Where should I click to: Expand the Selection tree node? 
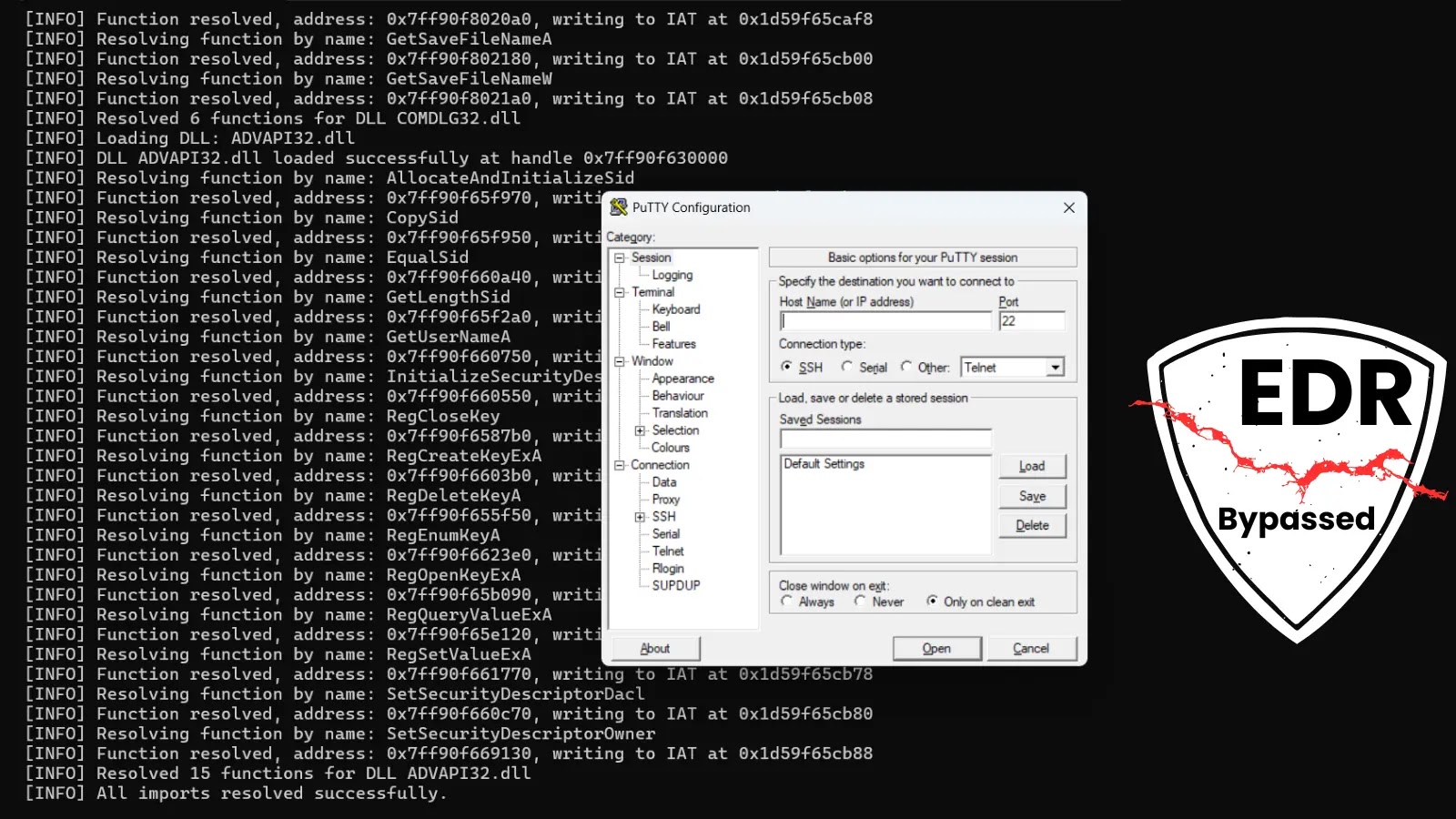coord(639,430)
